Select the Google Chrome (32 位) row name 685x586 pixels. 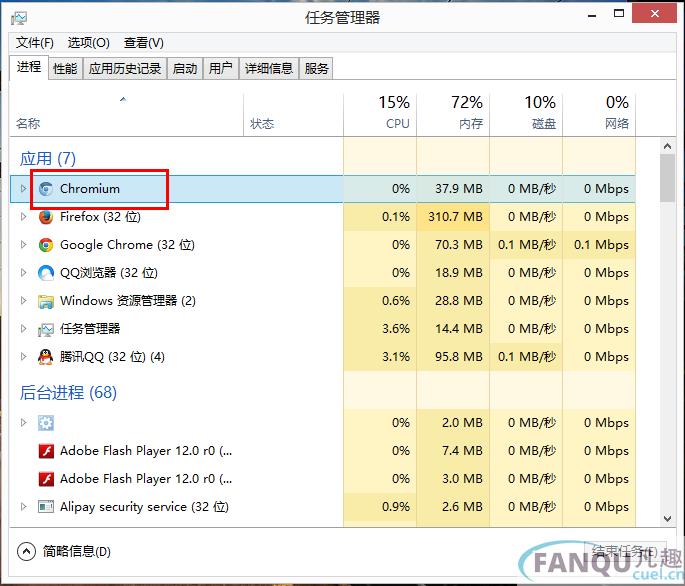(127, 245)
